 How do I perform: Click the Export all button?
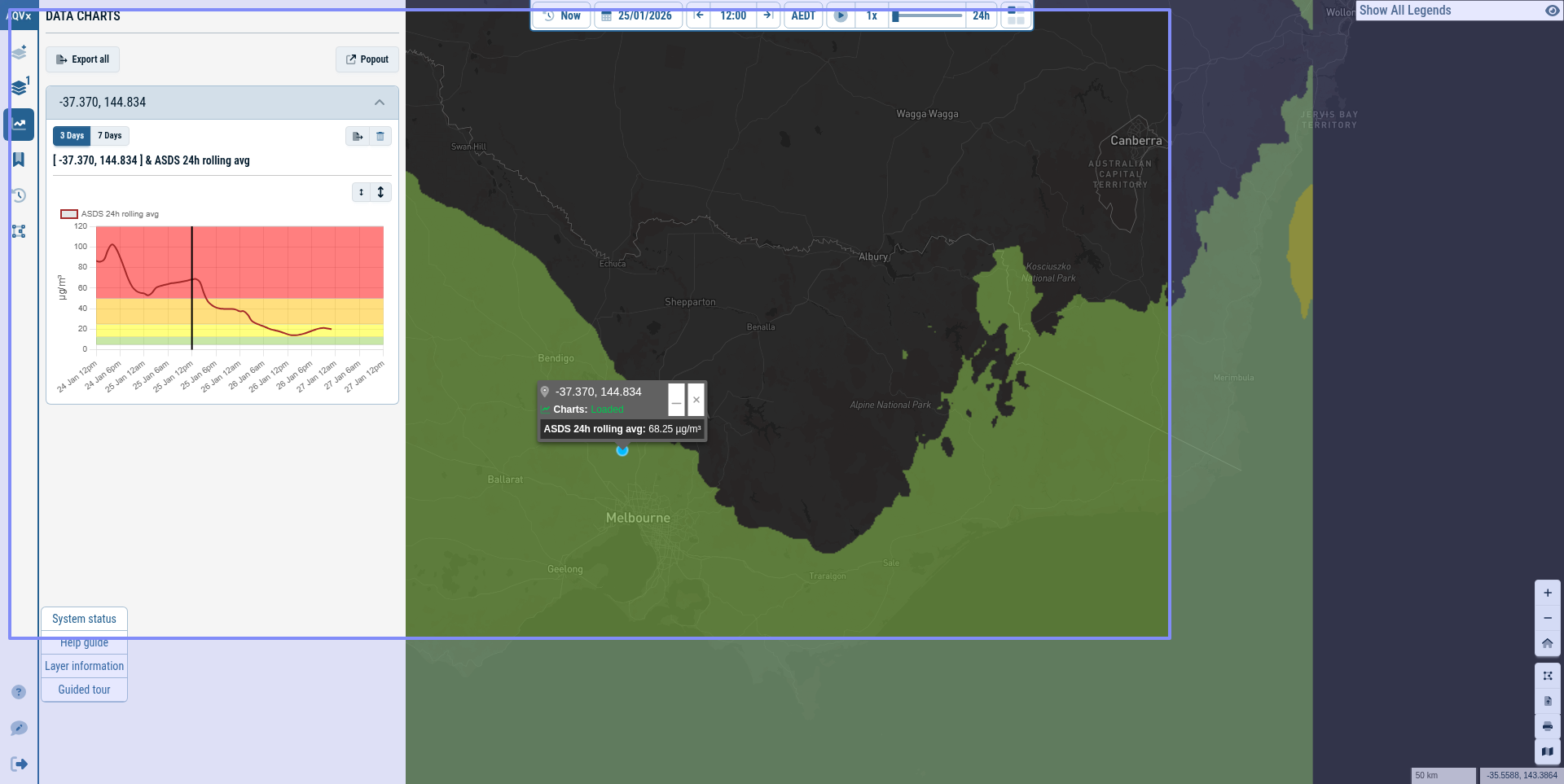[x=83, y=59]
